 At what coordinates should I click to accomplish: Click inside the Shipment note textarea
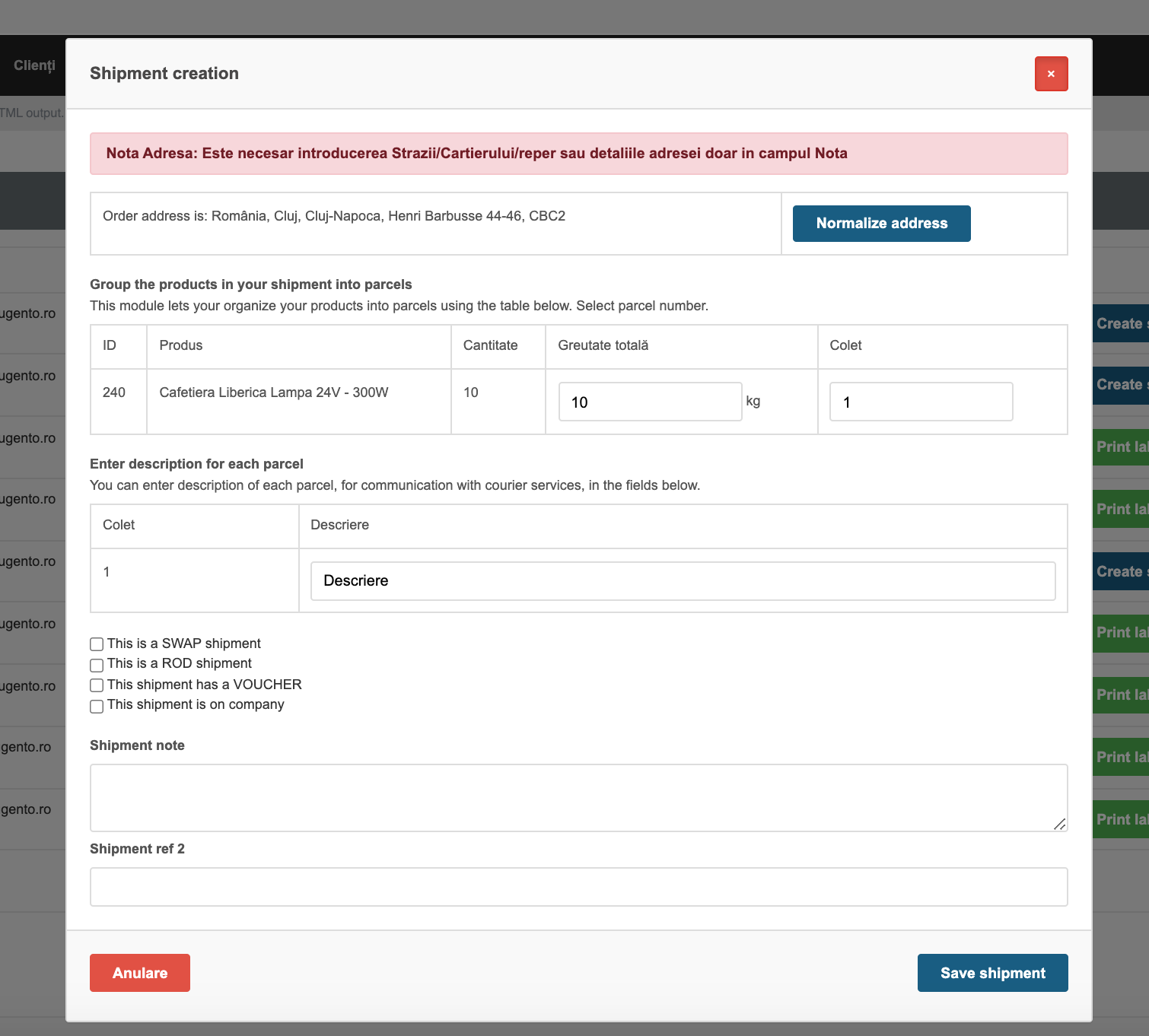click(x=578, y=798)
